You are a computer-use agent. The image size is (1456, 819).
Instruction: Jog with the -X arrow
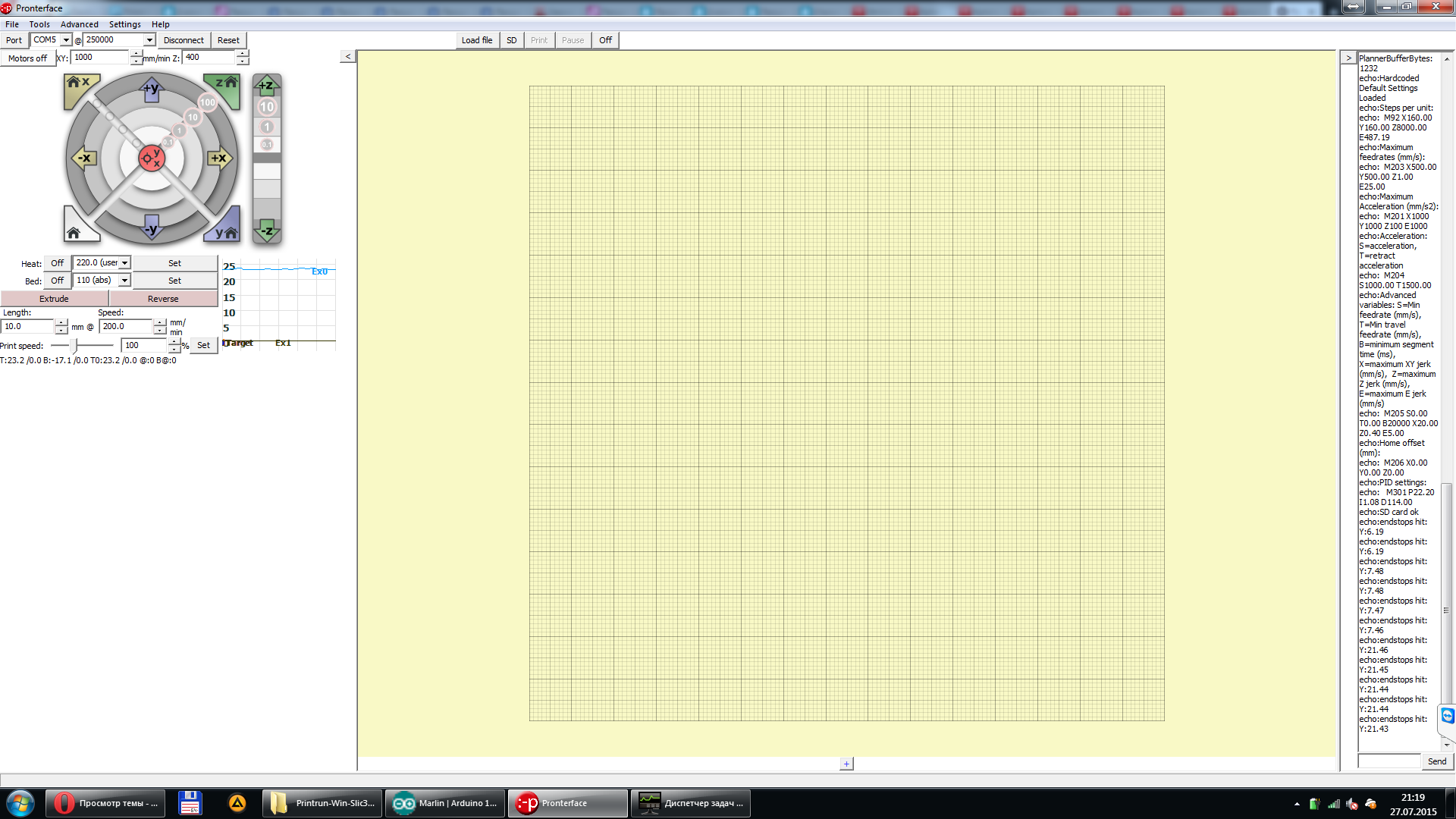pyautogui.click(x=84, y=158)
